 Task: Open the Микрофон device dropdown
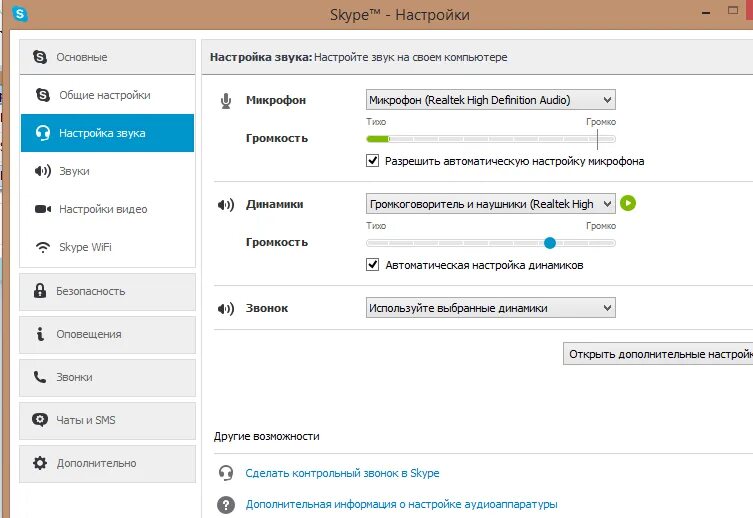490,100
